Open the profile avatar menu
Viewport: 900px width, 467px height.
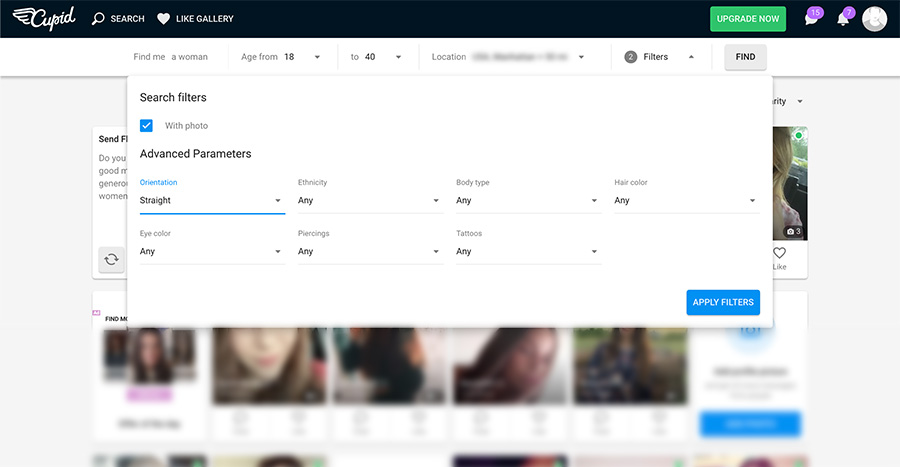point(874,19)
